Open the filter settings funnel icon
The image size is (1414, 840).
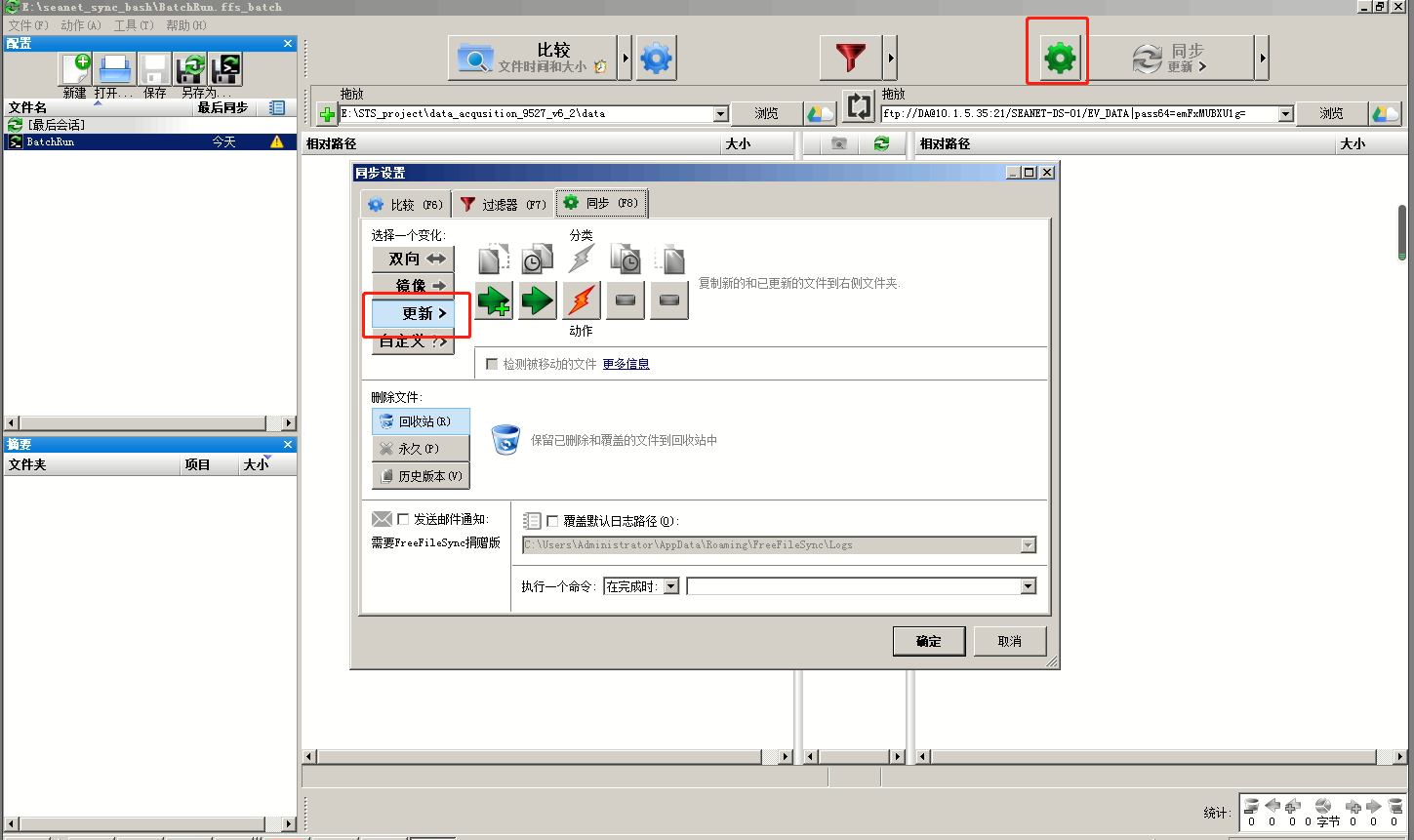click(x=848, y=57)
